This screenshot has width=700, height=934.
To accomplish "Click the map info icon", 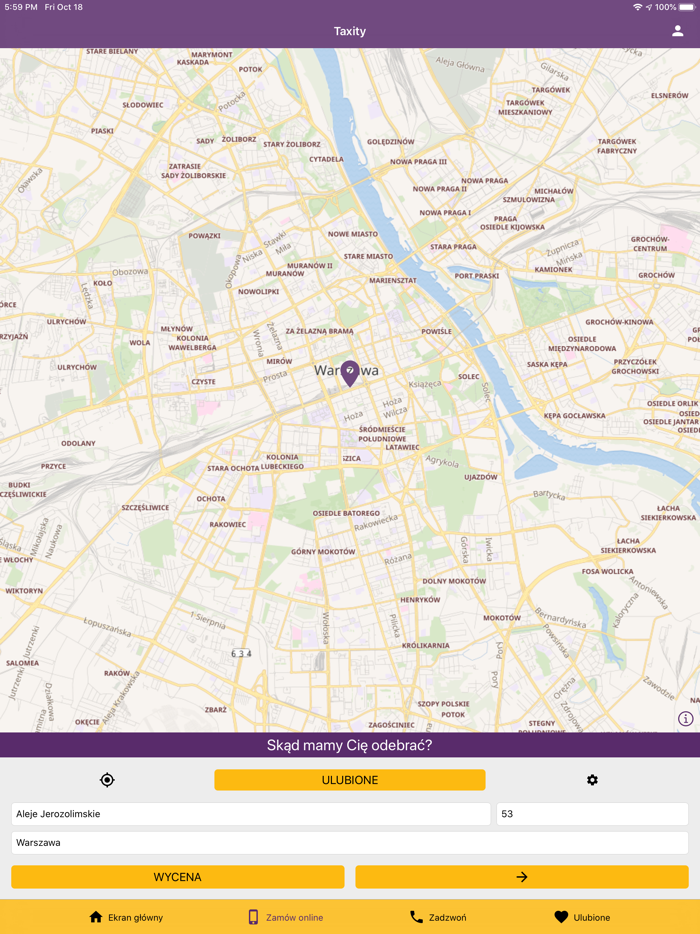I will (686, 718).
